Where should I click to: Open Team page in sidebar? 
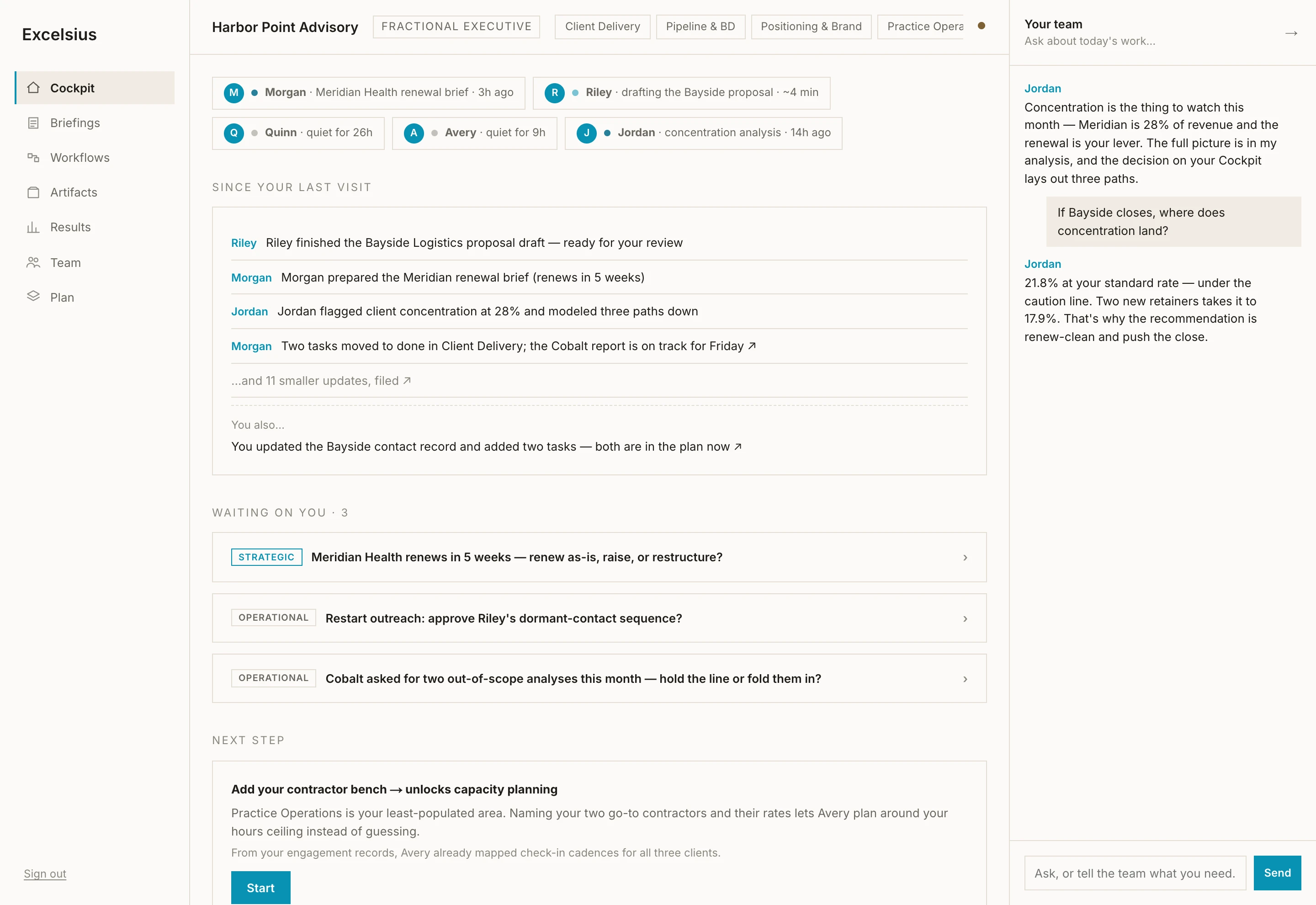click(x=95, y=262)
